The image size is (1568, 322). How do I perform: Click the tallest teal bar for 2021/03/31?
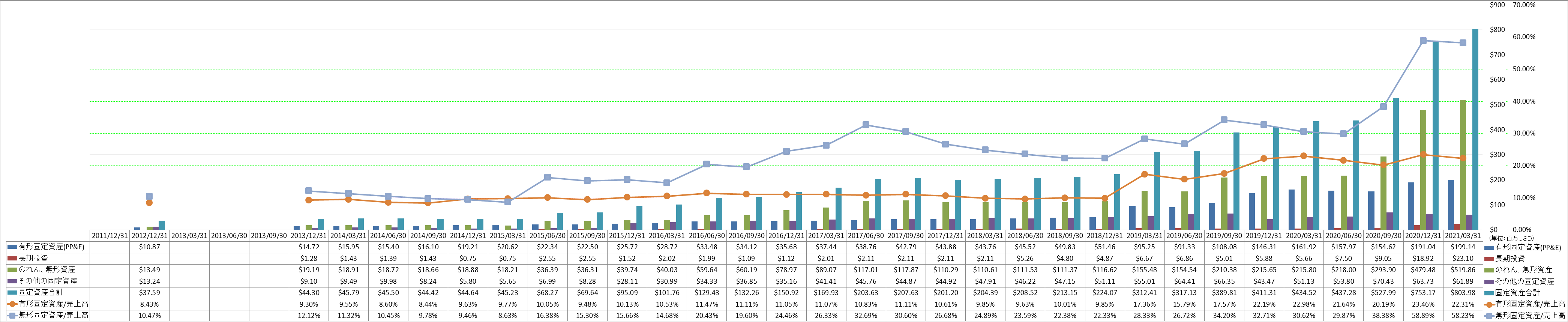[x=1475, y=129]
